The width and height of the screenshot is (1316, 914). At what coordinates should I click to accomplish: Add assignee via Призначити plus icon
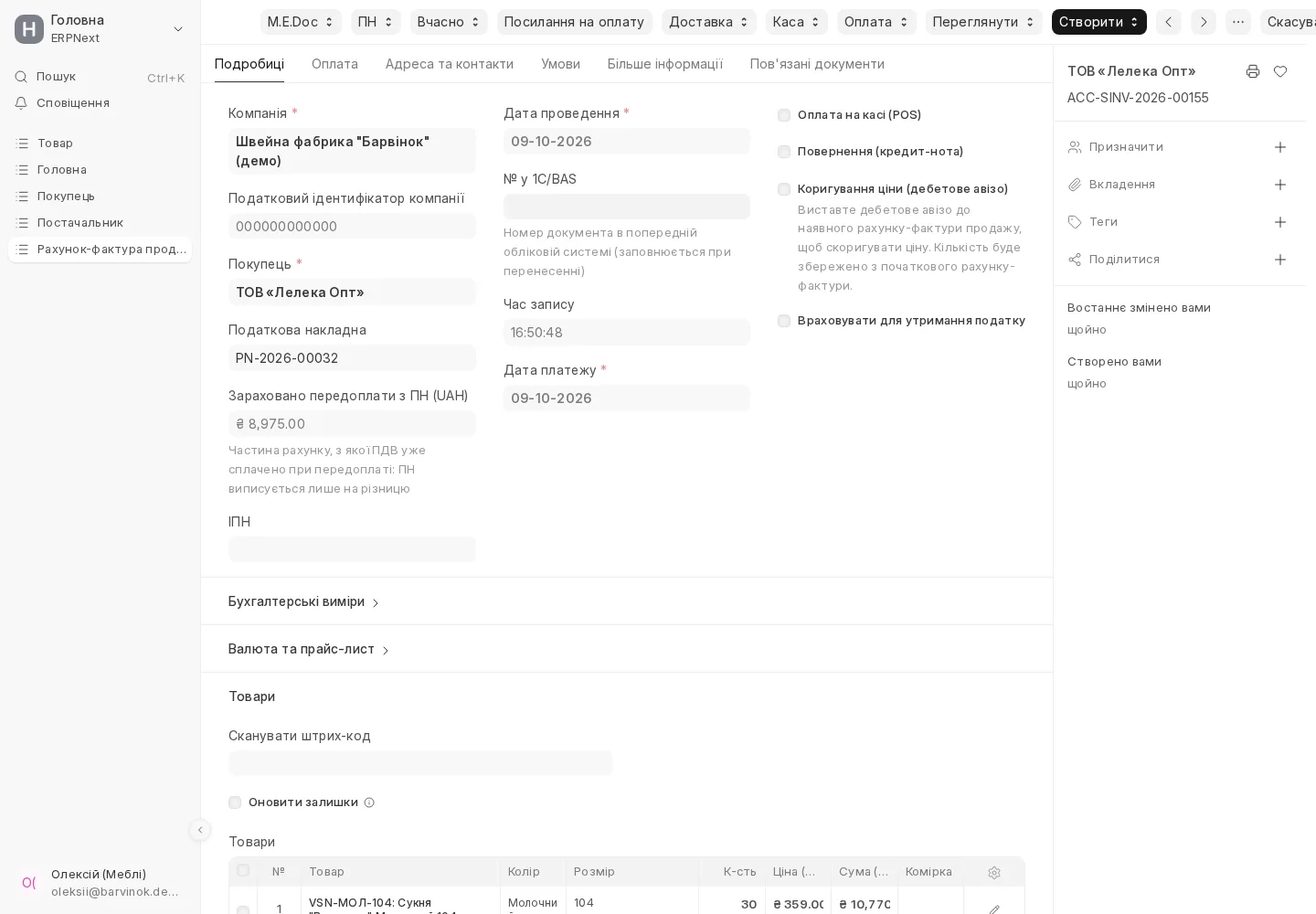coord(1280,147)
